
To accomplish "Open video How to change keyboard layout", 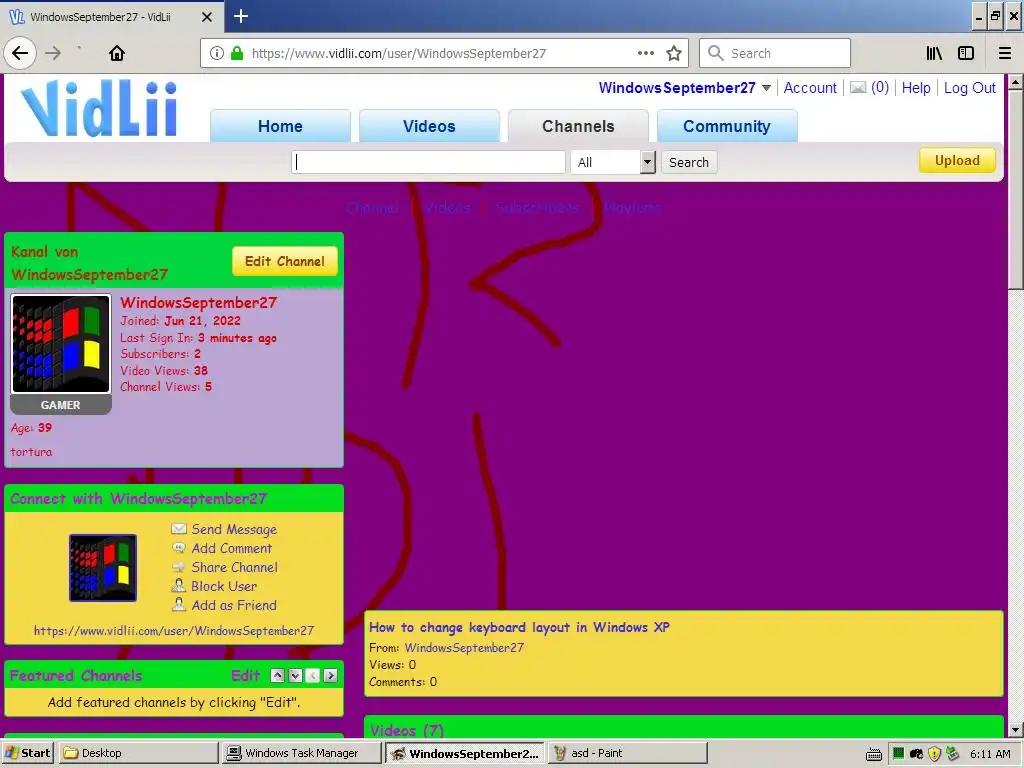I will coord(519,627).
